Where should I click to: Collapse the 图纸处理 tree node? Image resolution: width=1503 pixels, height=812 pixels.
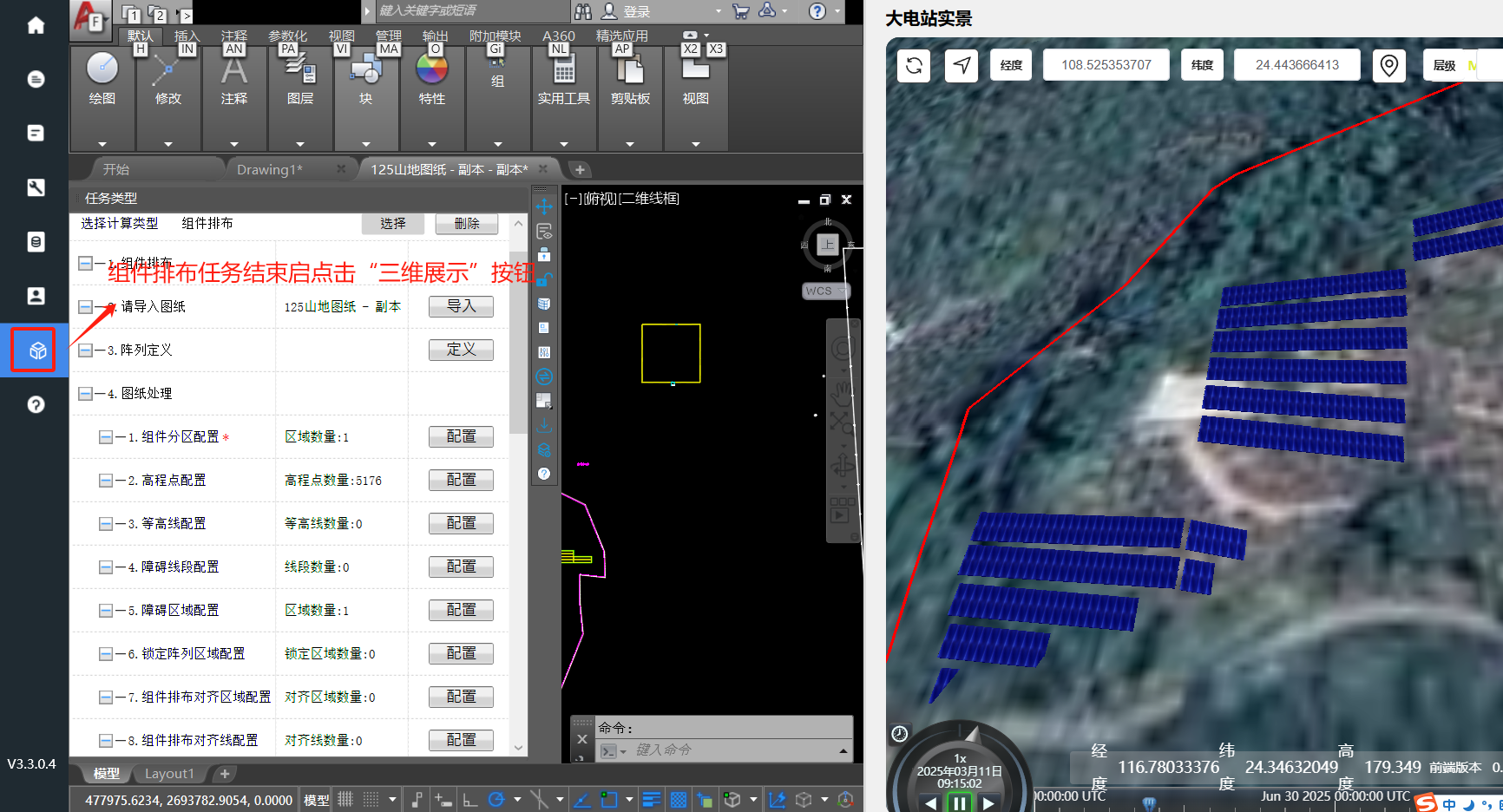coord(85,394)
